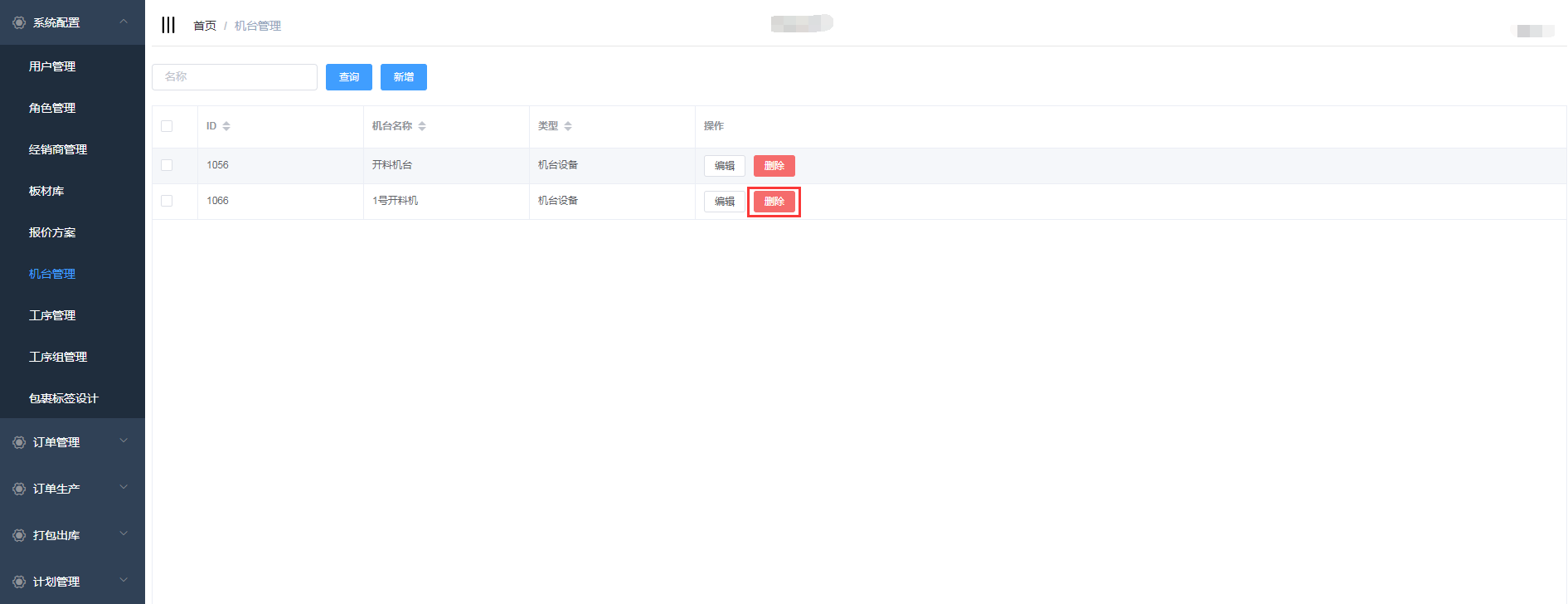
Task: Expand the 打包出库 submenu chevron
Action: pyautogui.click(x=124, y=534)
